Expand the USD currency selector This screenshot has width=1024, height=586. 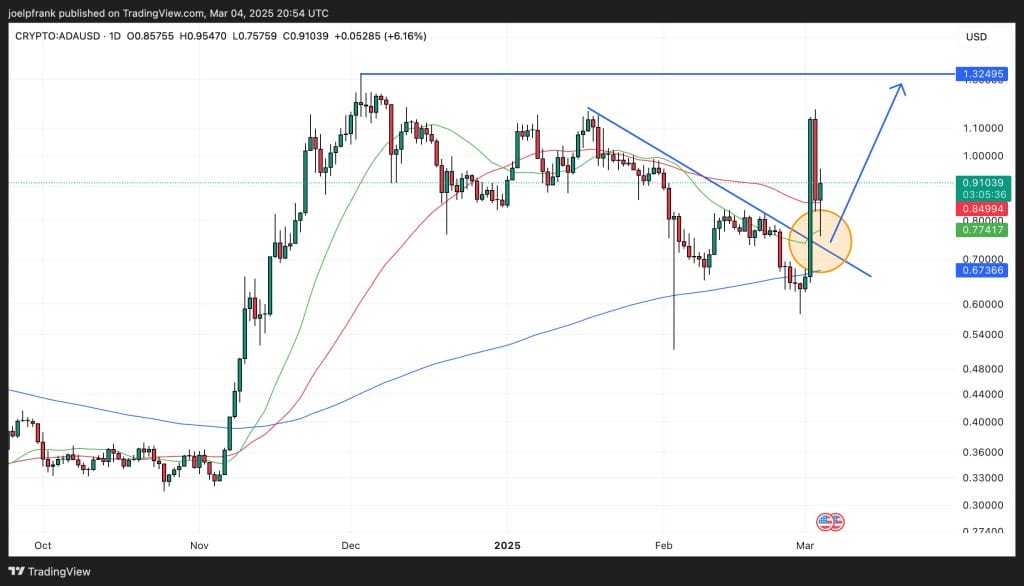[x=978, y=34]
